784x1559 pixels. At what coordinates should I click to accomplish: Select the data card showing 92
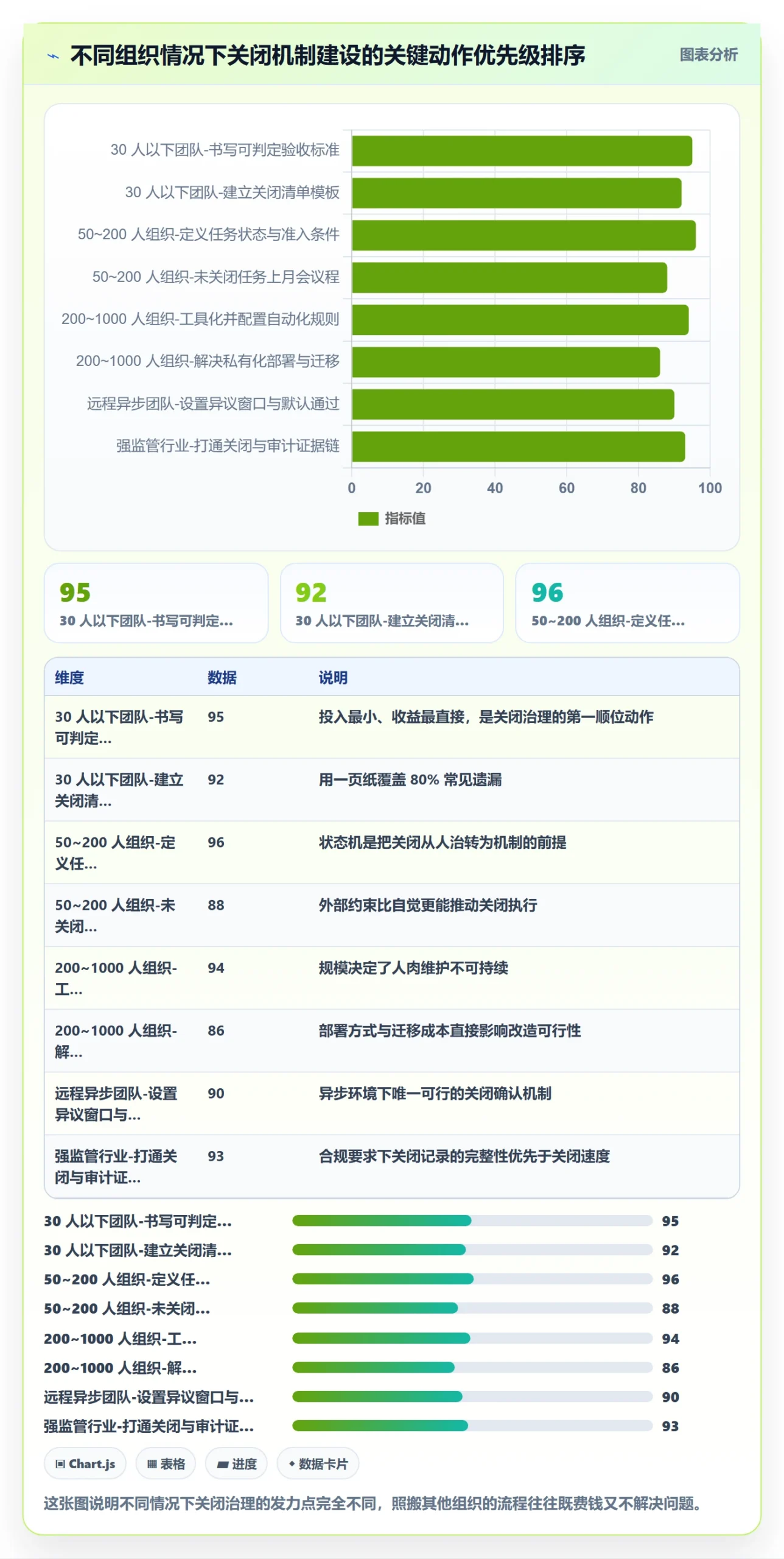point(392,603)
